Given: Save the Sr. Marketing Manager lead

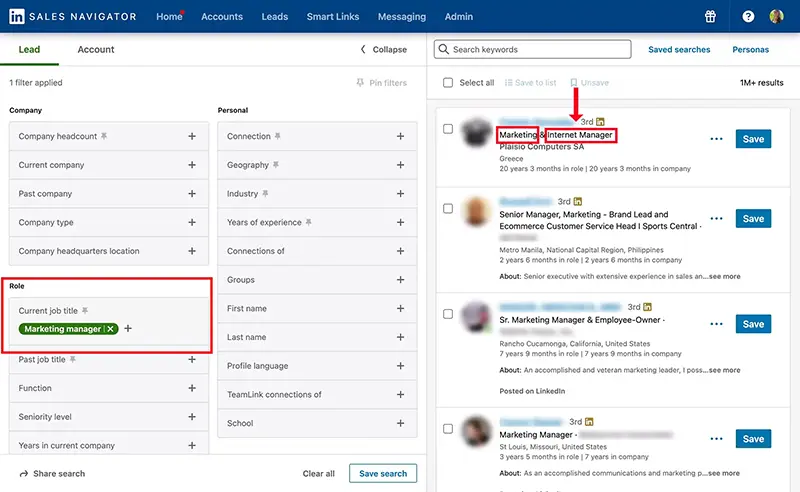Looking at the screenshot, I should (753, 324).
